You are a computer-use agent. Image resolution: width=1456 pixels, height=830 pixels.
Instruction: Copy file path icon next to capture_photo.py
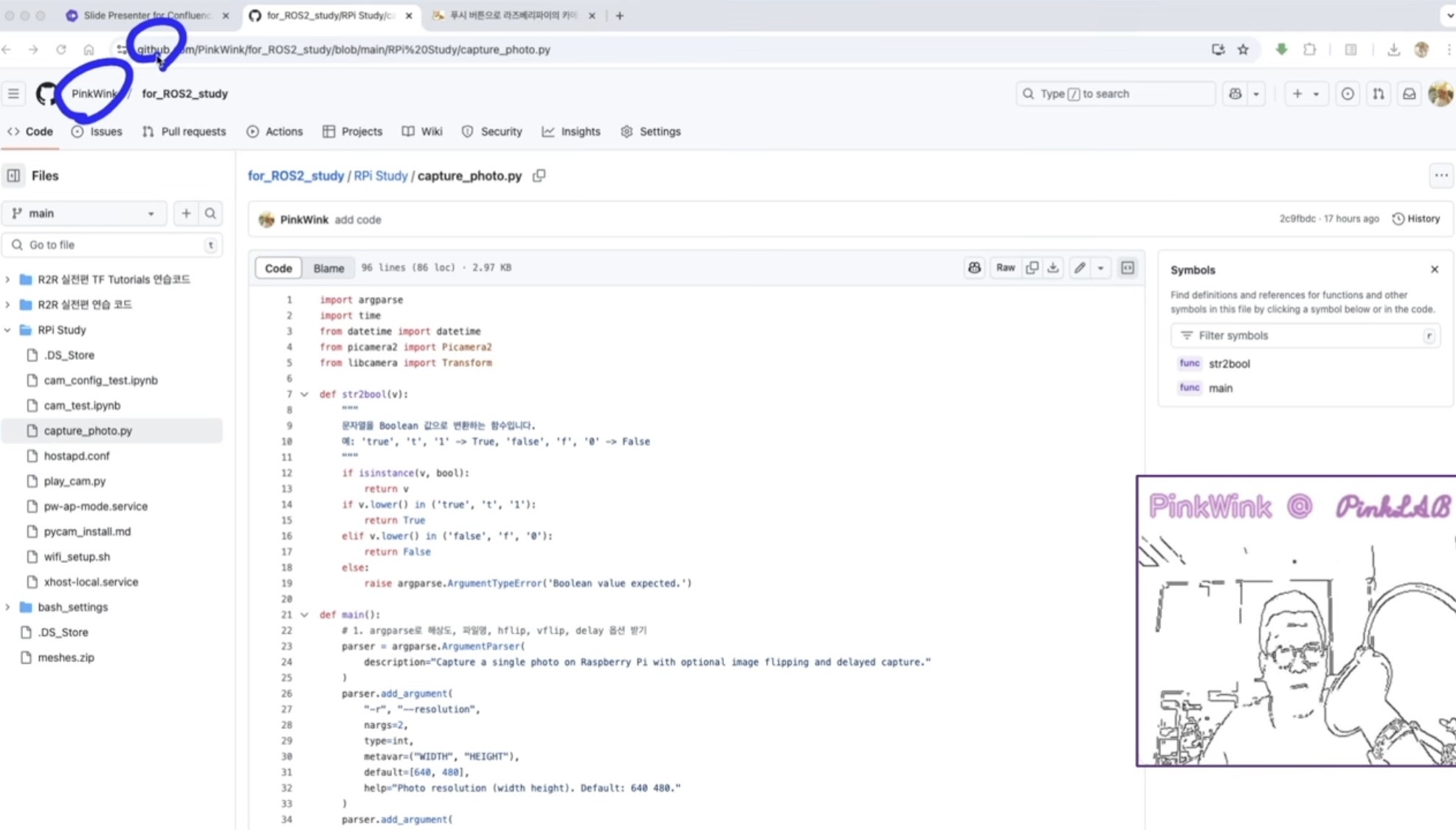(x=539, y=176)
